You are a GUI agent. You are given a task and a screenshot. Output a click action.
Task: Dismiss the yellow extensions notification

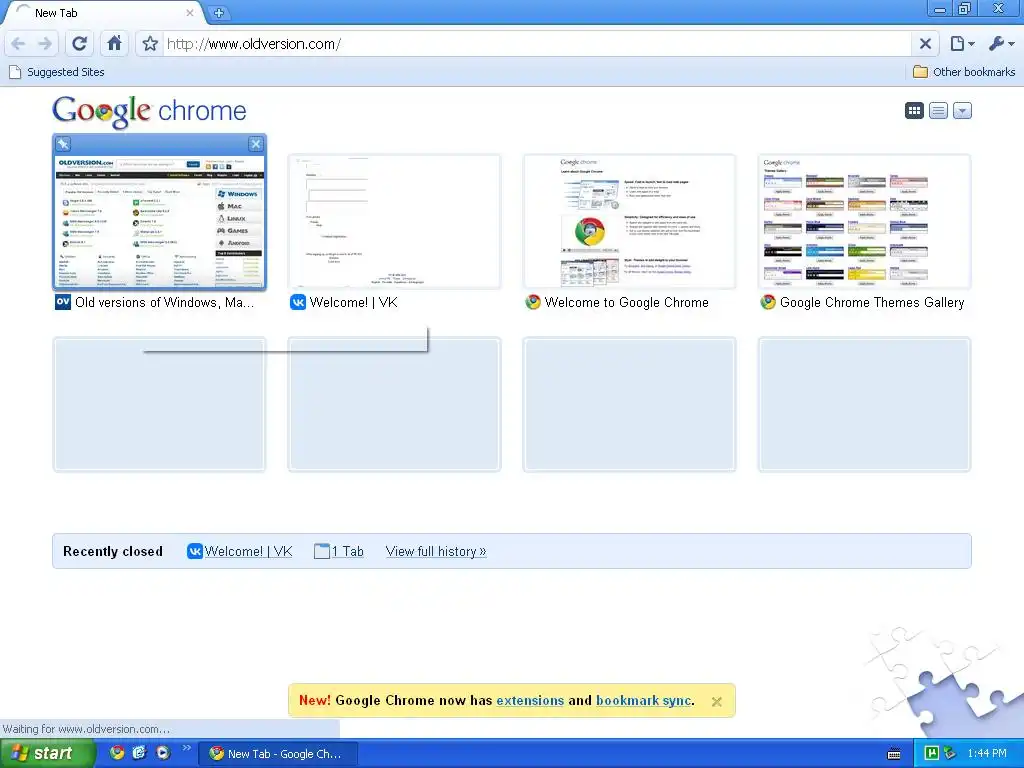[x=716, y=701]
